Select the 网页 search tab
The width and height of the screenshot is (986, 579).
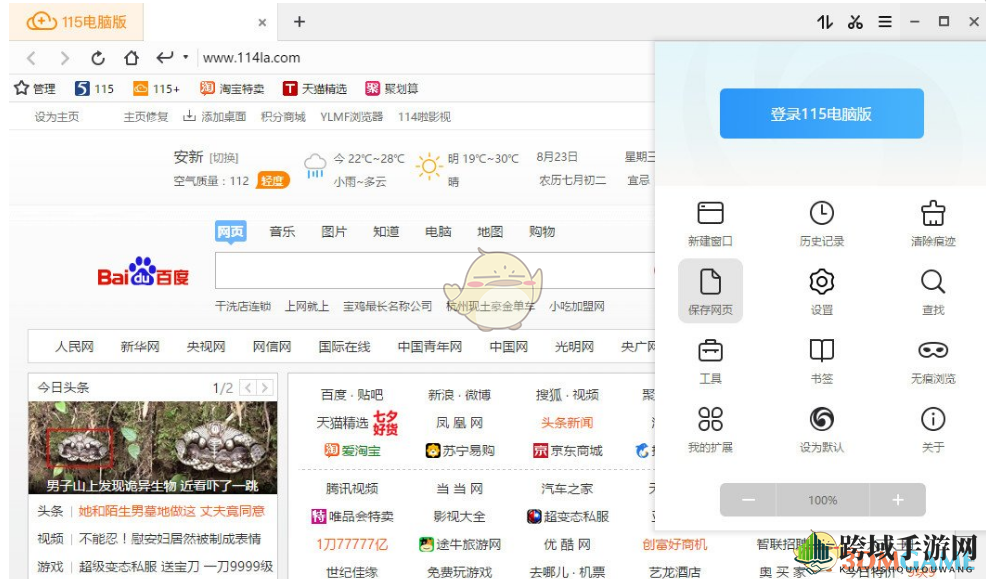(x=230, y=231)
